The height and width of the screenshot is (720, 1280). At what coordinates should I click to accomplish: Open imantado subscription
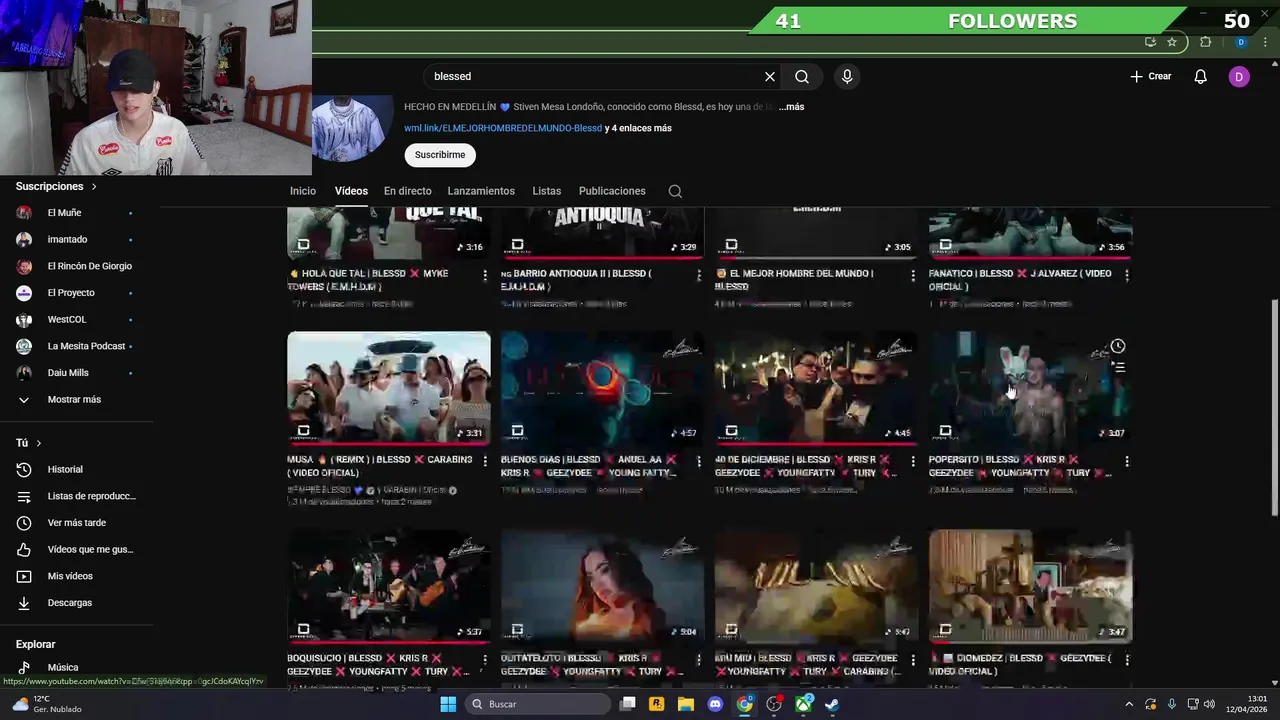pyautogui.click(x=77, y=240)
